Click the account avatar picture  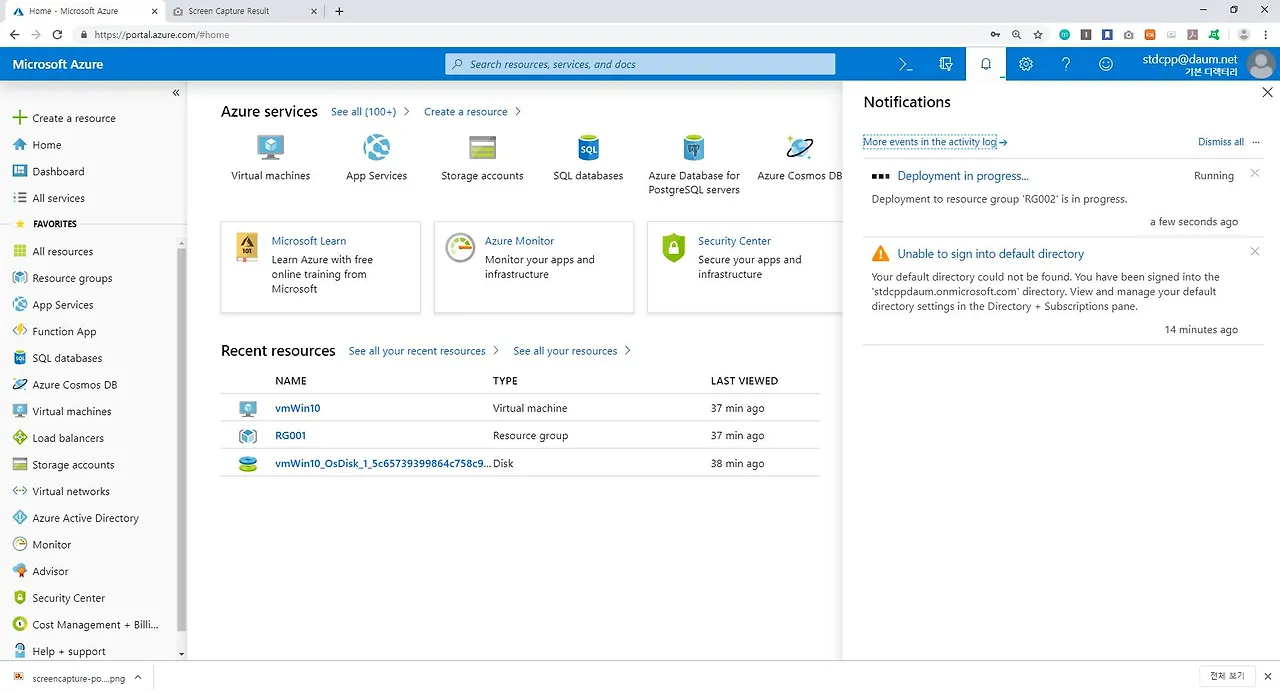click(1262, 64)
